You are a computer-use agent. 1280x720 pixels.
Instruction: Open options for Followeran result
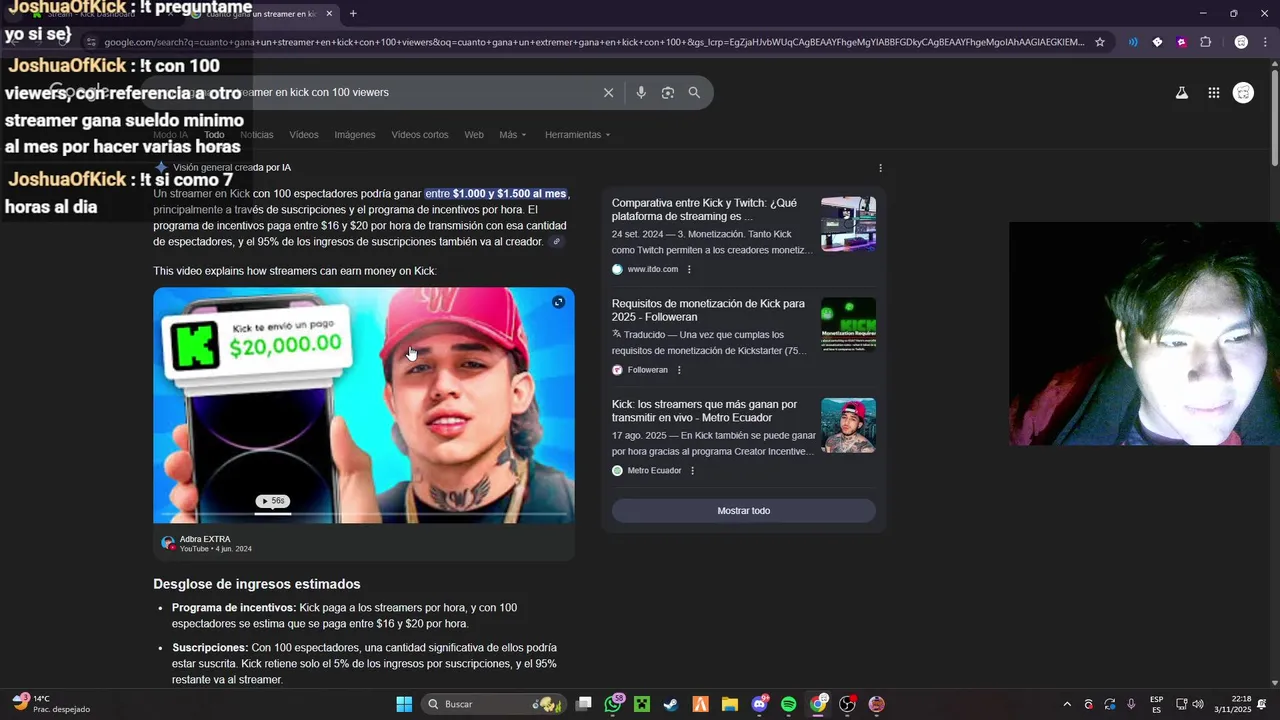(679, 370)
